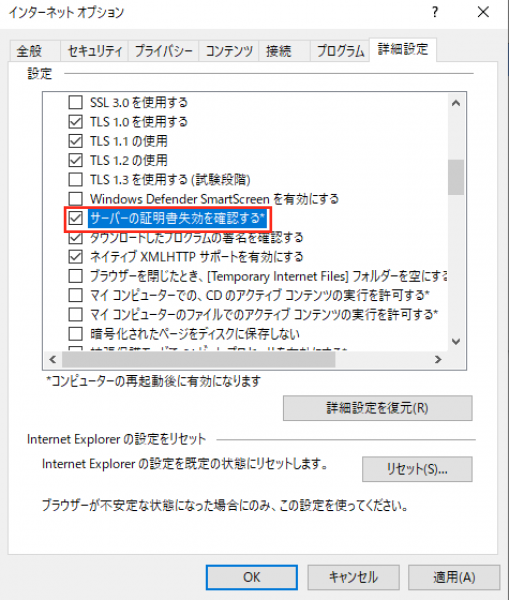Enable the SSL 3.0 checkbox

(75, 102)
